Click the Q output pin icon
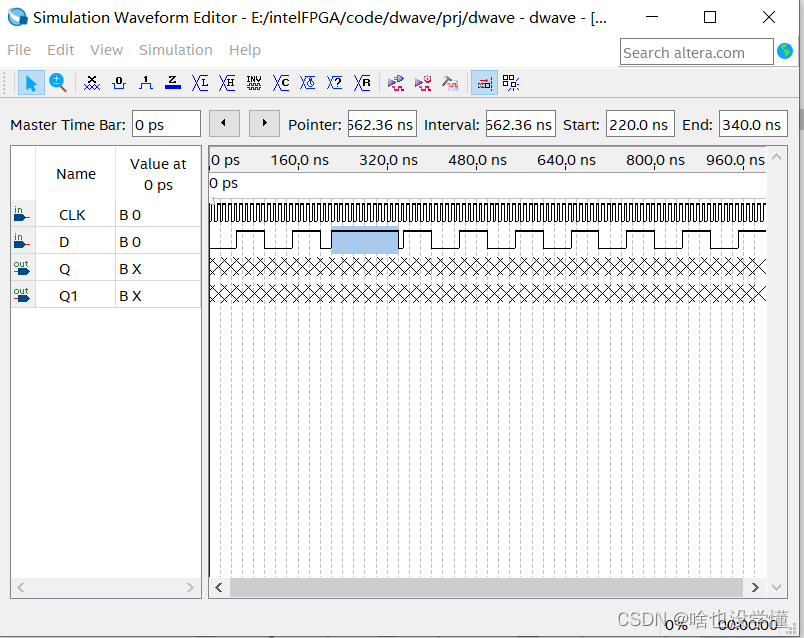 pos(21,268)
